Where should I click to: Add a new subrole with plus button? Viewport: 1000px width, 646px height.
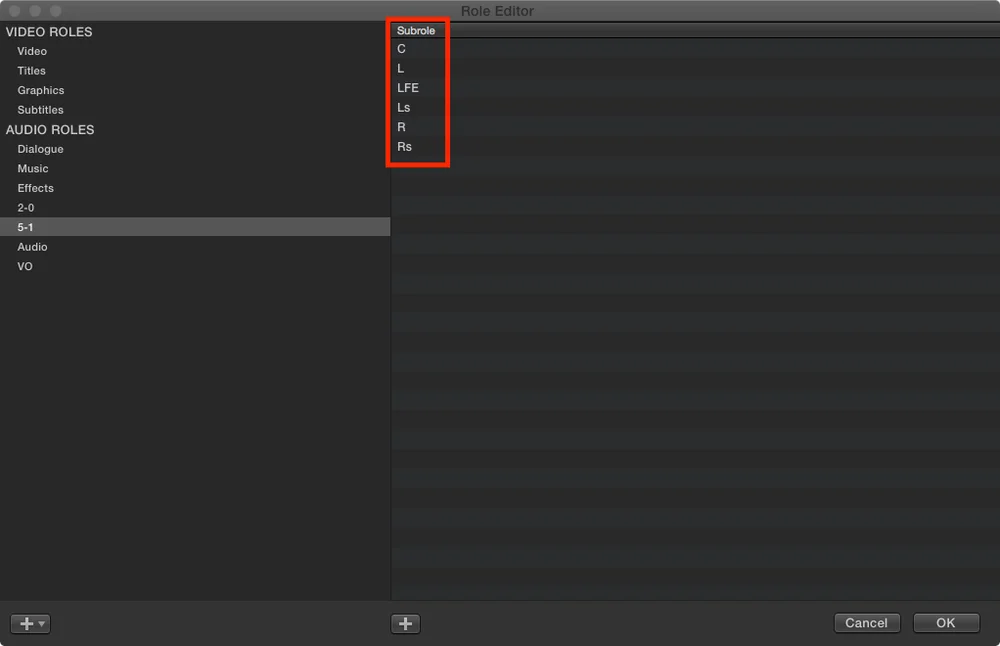[406, 623]
